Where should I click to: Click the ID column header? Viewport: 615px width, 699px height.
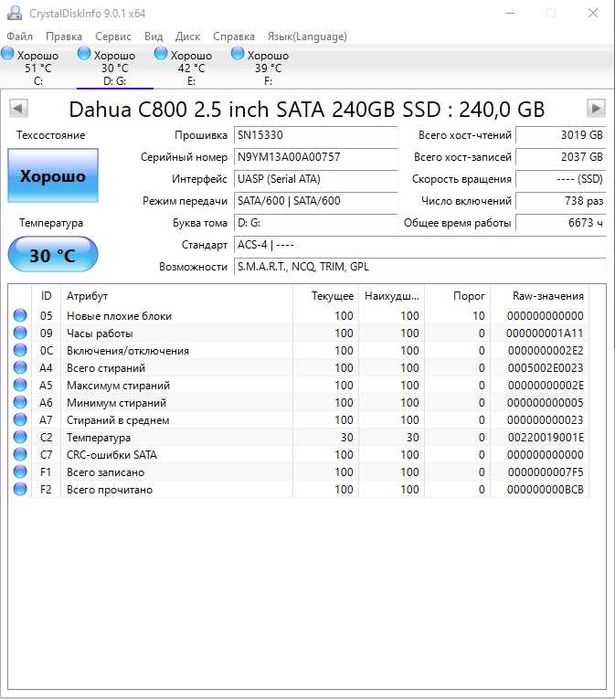tap(46, 296)
